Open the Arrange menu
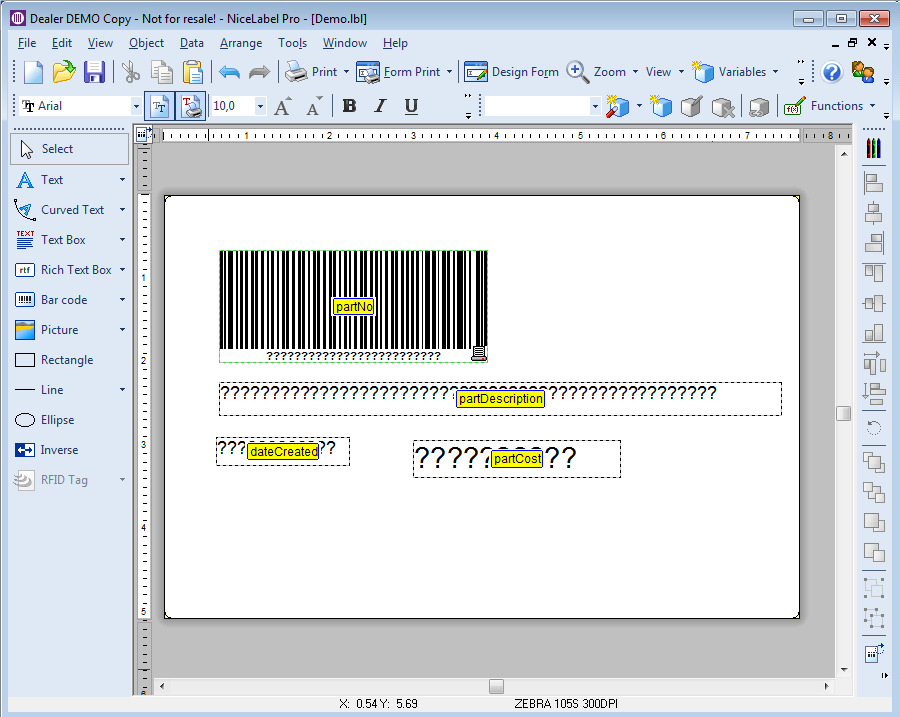Image resolution: width=900 pixels, height=717 pixels. click(x=241, y=43)
